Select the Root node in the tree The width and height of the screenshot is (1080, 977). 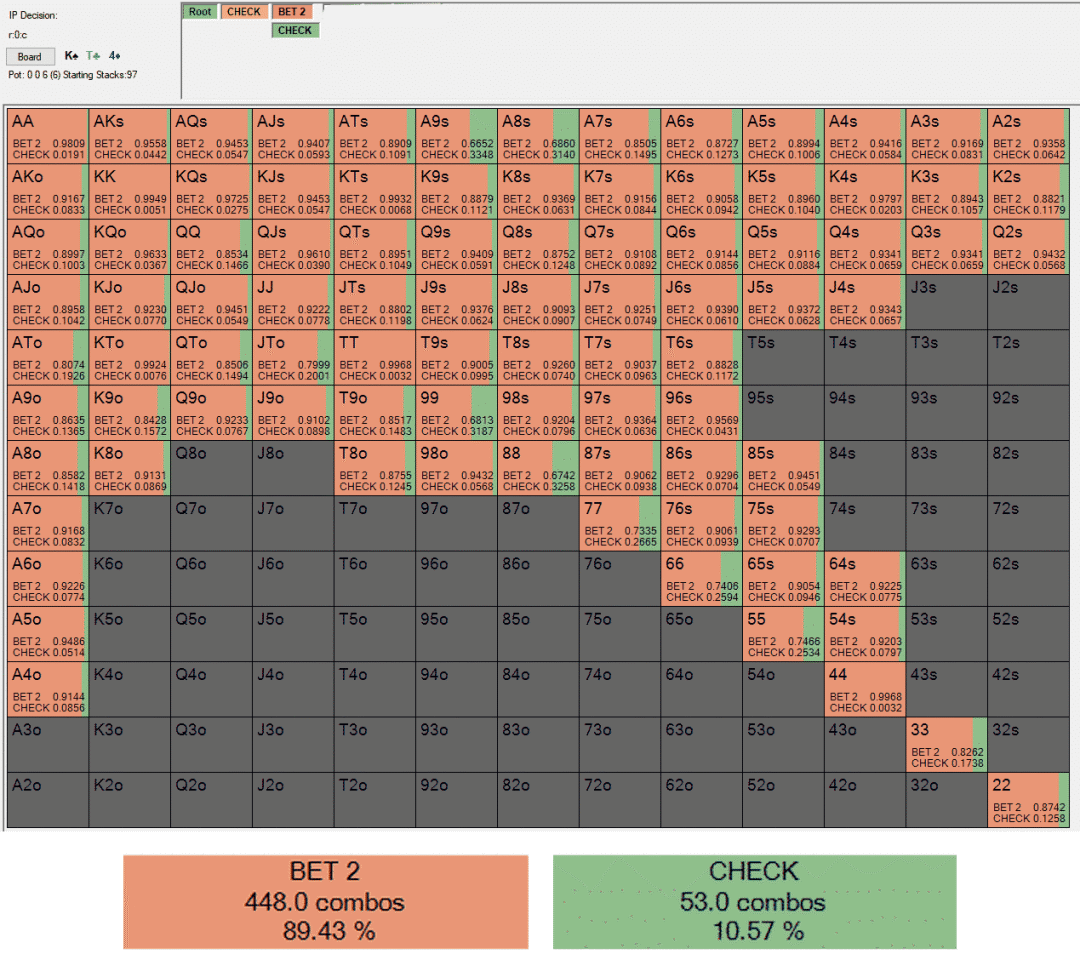point(200,12)
